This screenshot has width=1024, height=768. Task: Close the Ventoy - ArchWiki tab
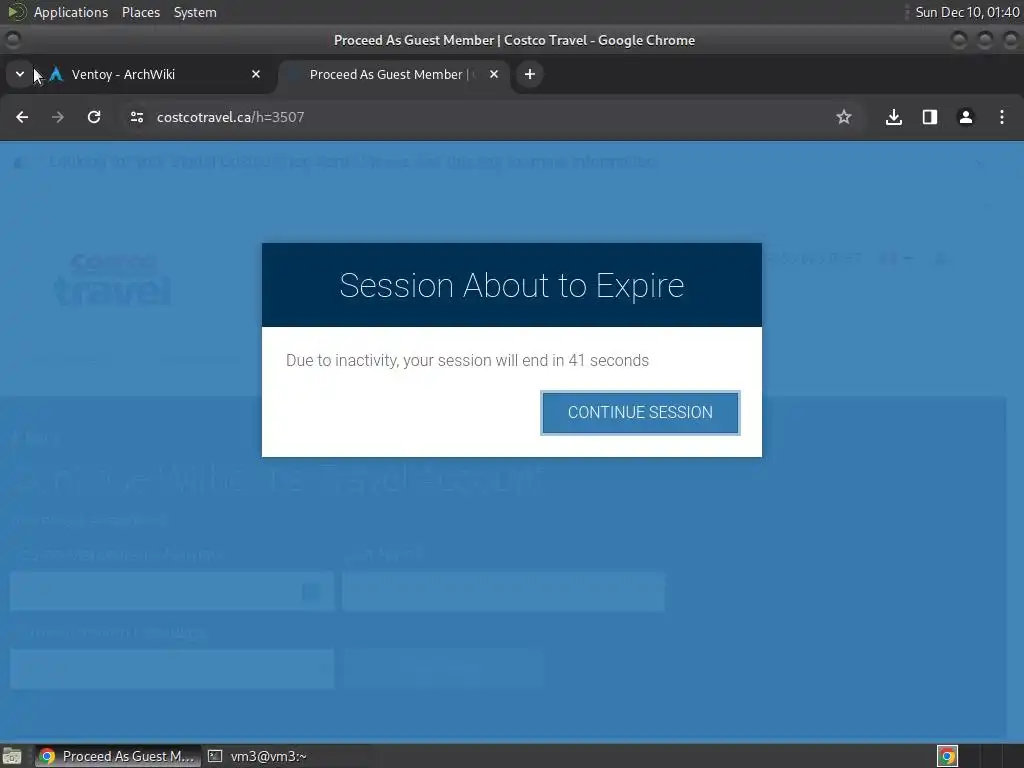coord(256,74)
